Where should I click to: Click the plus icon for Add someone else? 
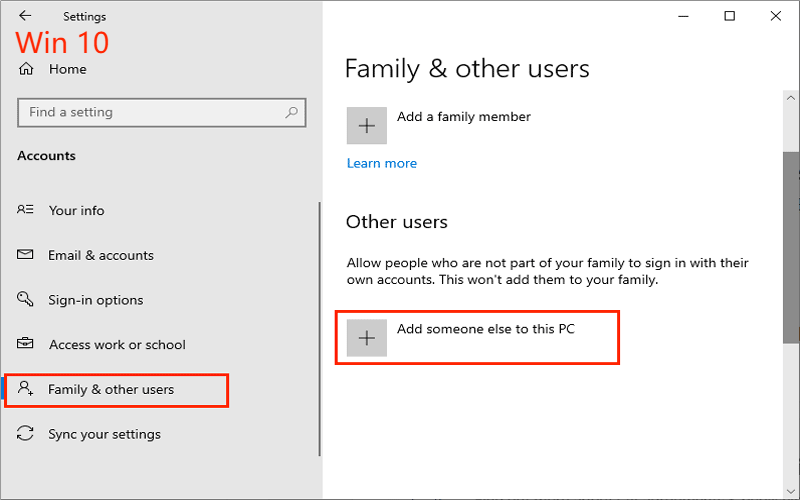click(367, 338)
